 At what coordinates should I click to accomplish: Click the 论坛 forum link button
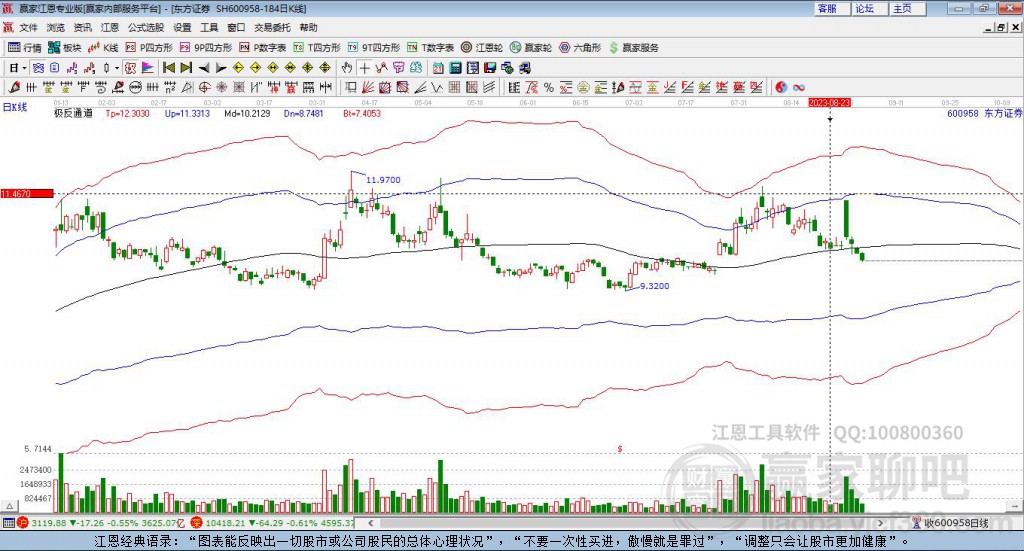(x=864, y=8)
